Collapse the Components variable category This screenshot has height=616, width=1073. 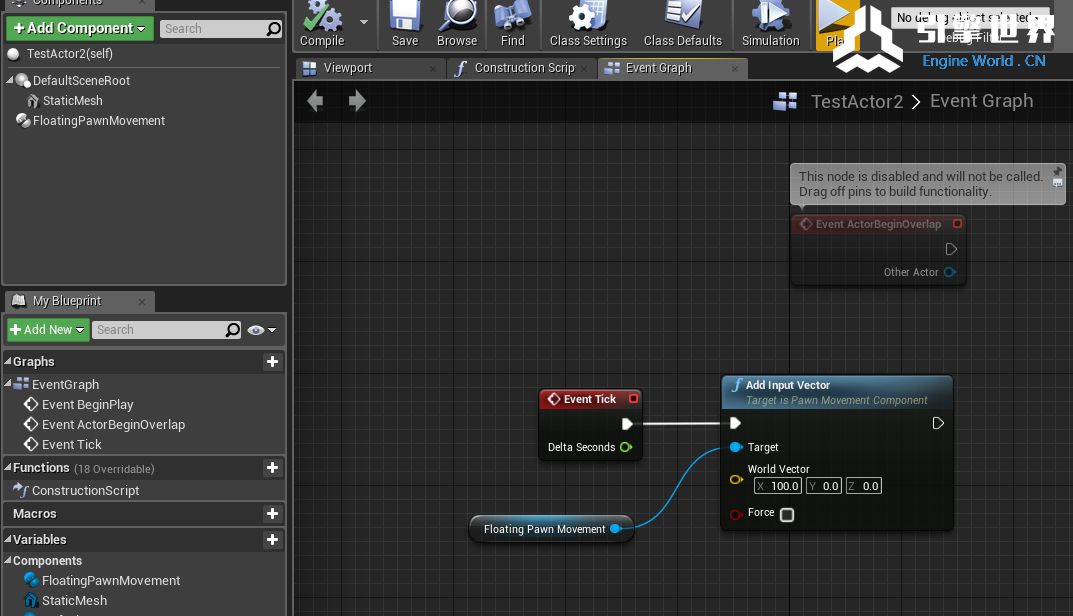8,560
